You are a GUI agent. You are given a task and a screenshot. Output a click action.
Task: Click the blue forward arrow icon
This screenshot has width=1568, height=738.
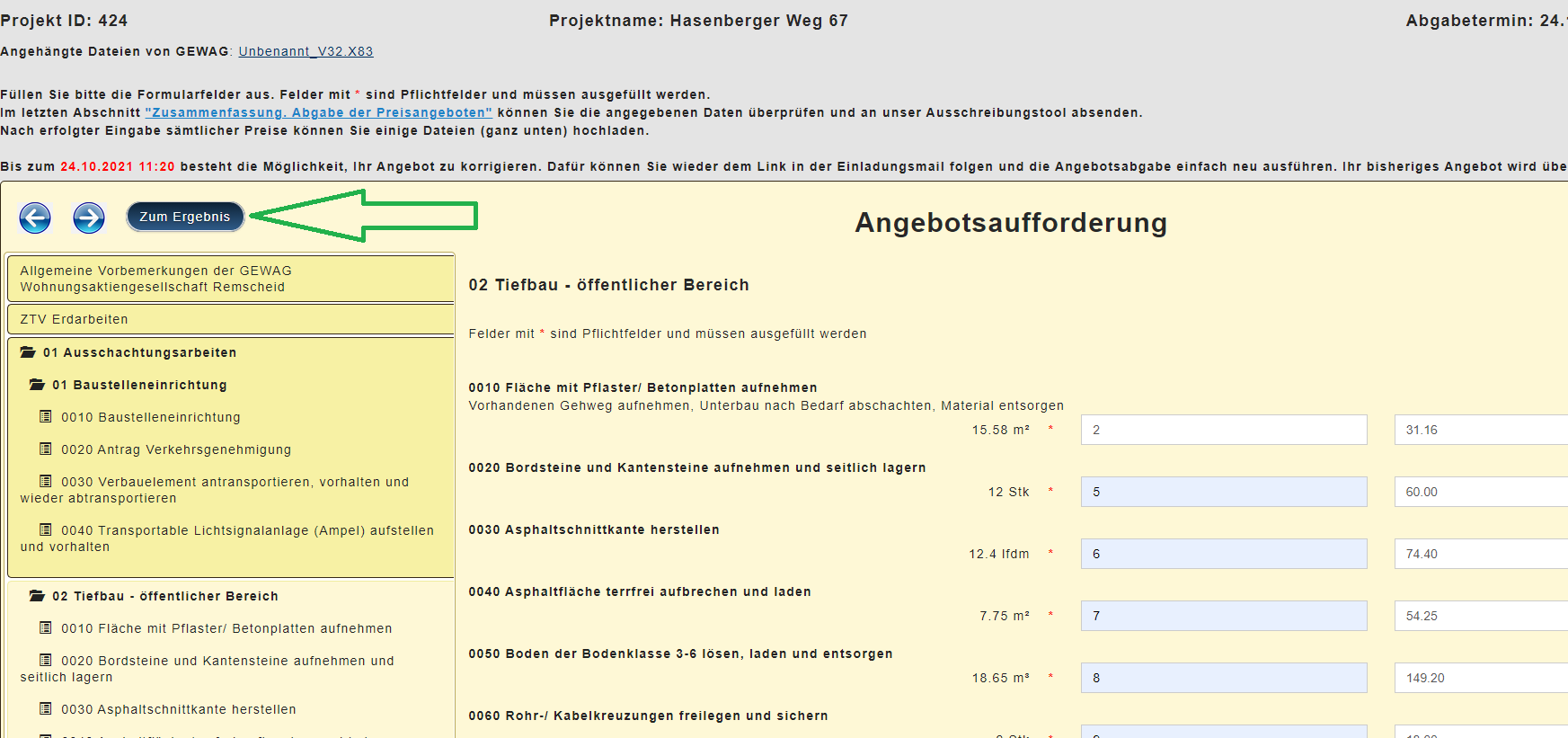point(89,218)
